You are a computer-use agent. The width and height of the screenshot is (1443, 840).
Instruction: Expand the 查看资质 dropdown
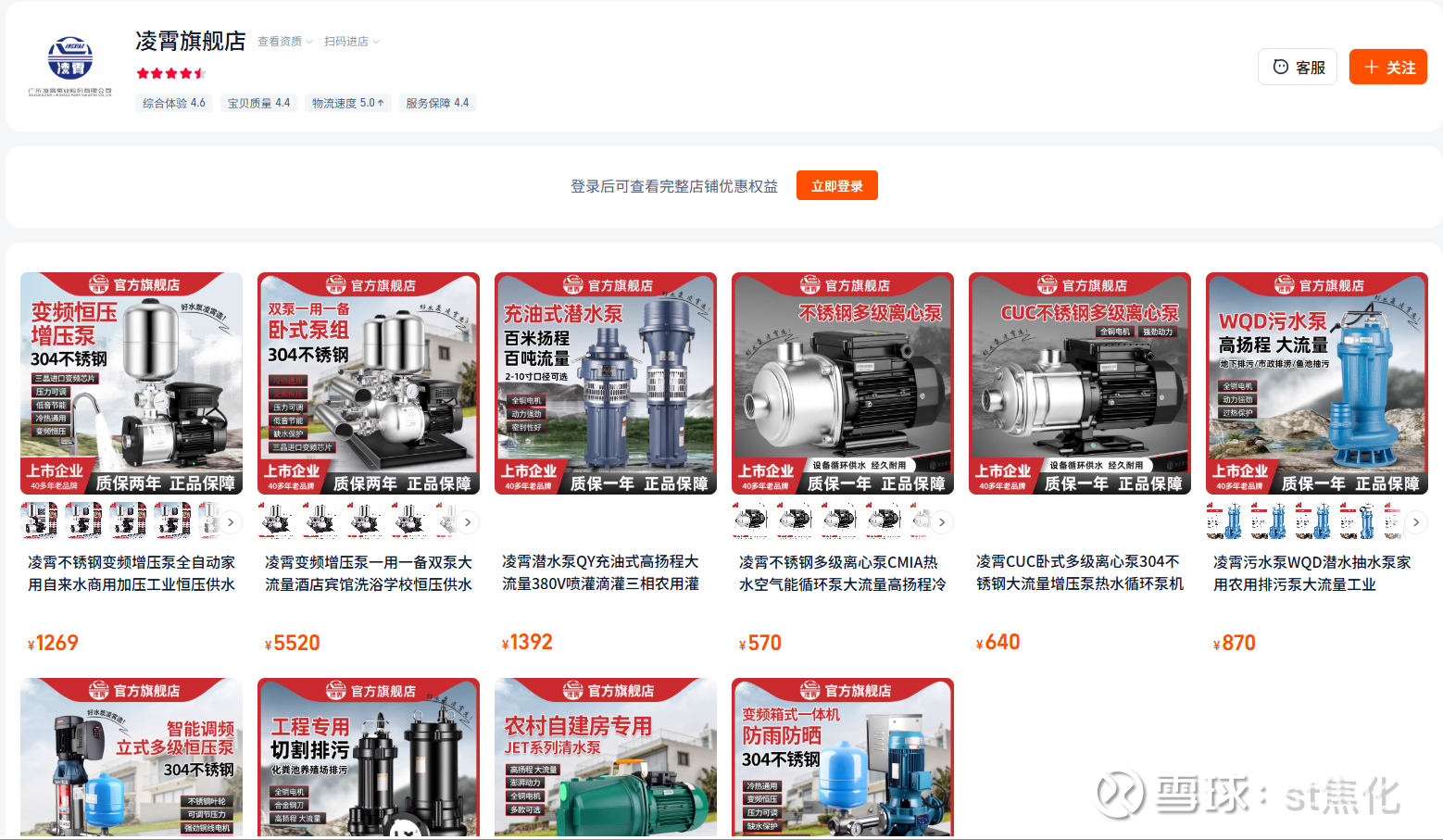[285, 42]
